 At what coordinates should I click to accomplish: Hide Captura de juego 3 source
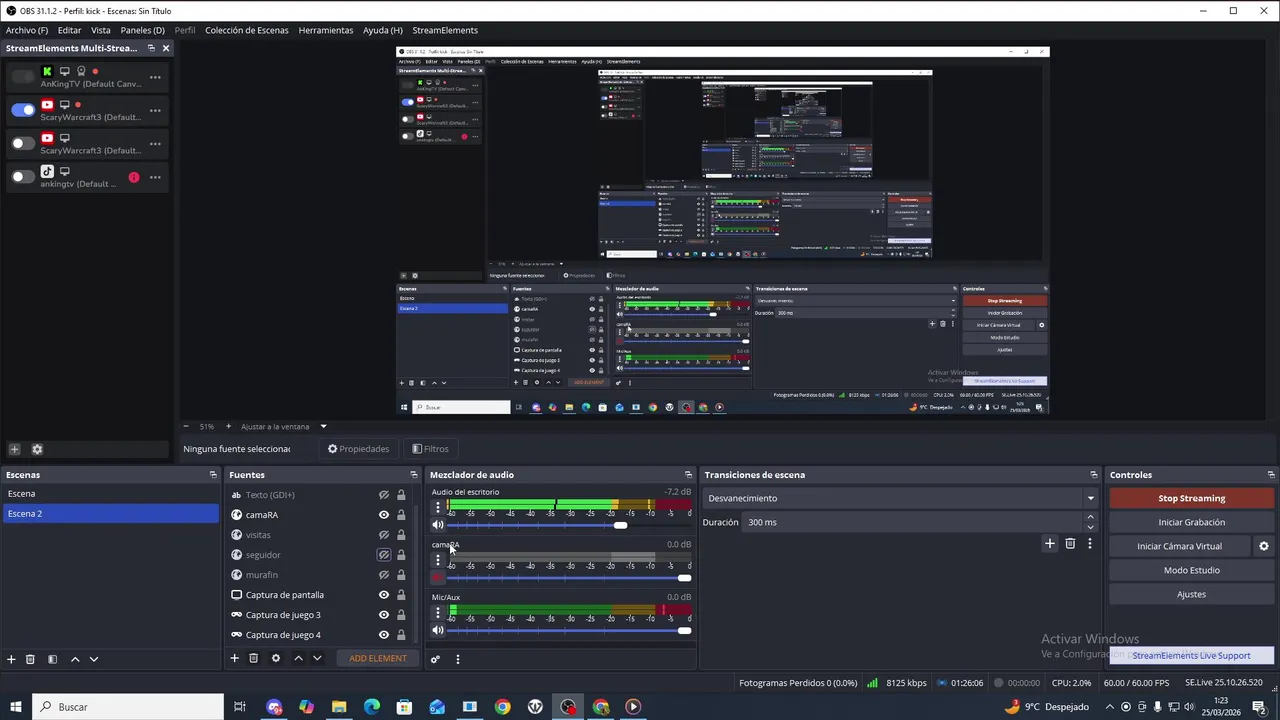click(383, 615)
